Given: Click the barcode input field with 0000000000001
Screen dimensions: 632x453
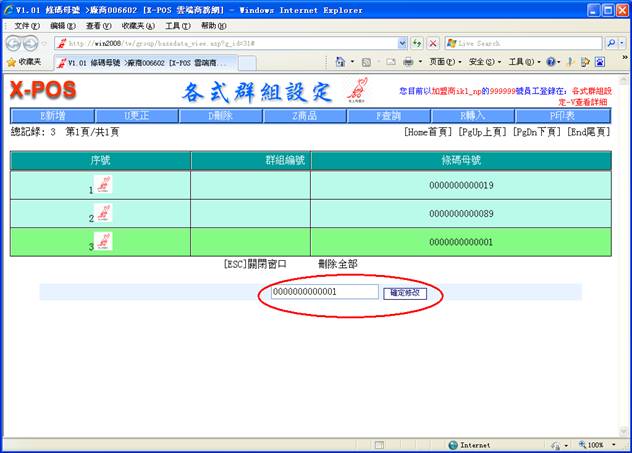Looking at the screenshot, I should tap(324, 292).
